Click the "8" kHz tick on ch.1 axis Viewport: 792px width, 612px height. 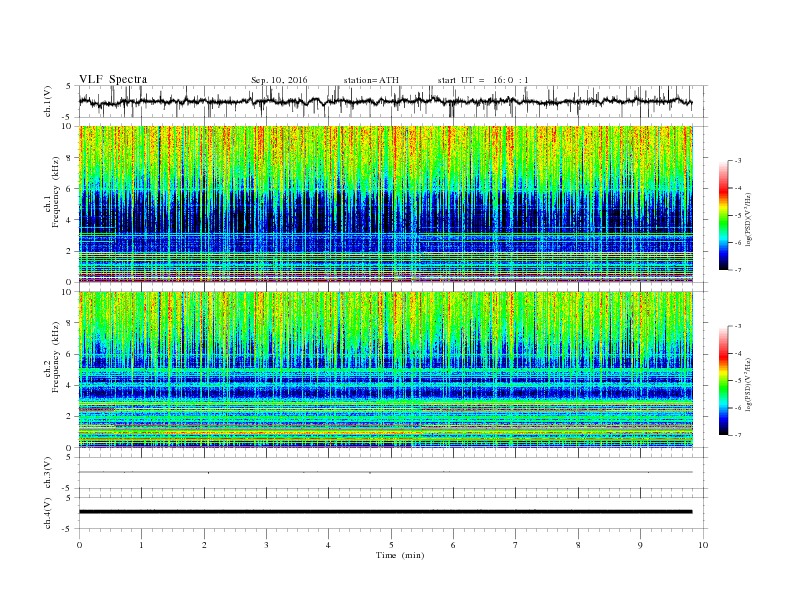[70, 158]
